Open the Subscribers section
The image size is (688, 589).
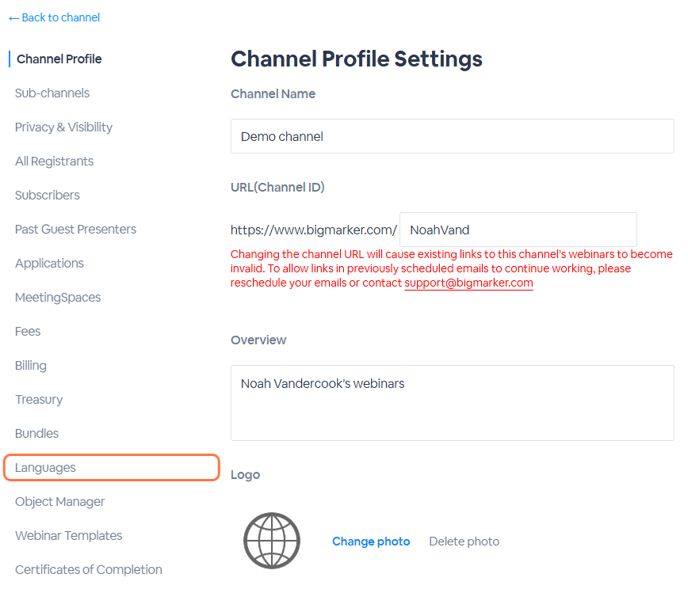point(47,195)
